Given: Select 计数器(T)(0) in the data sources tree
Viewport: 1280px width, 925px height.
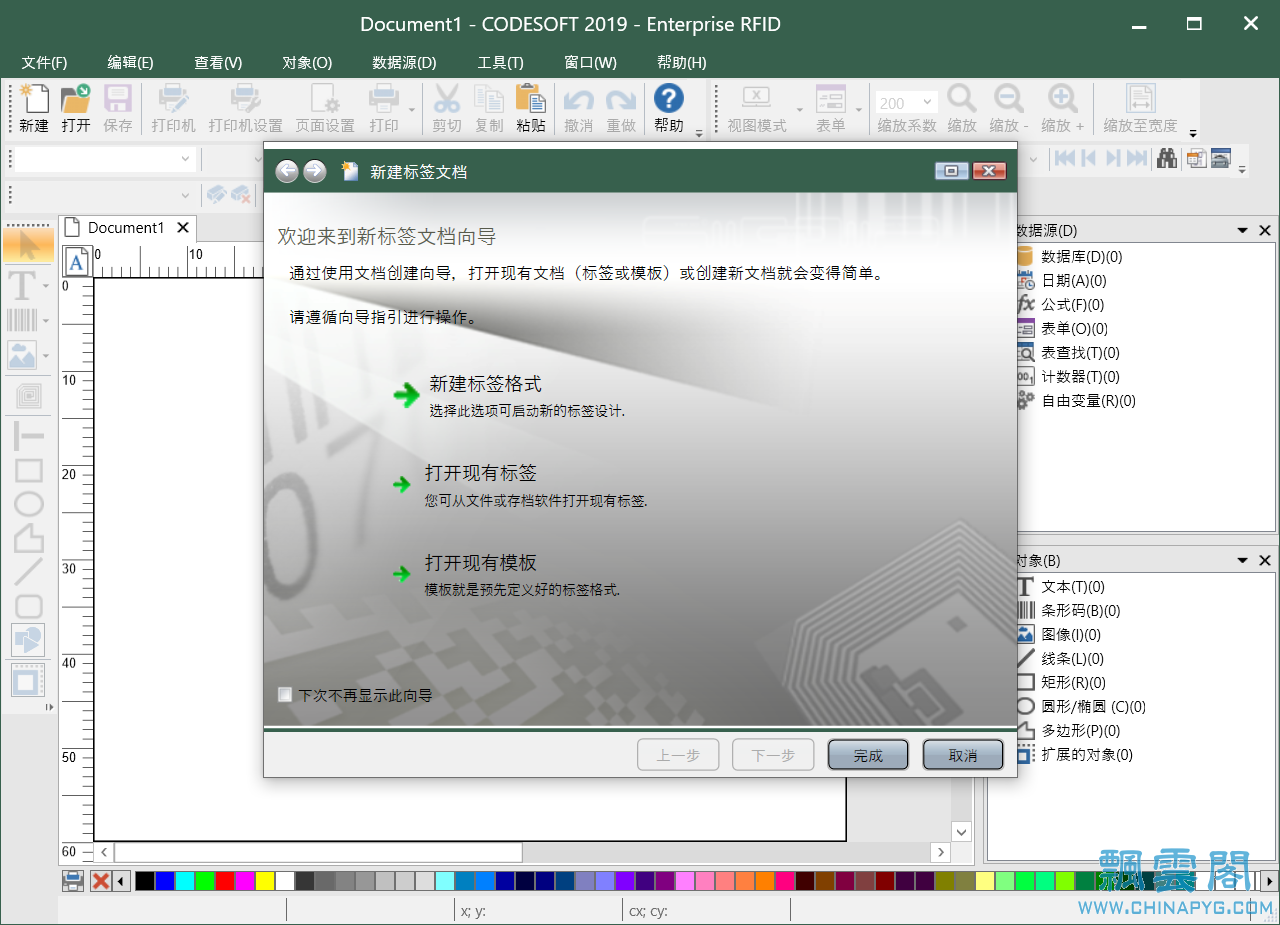Looking at the screenshot, I should tap(1080, 377).
